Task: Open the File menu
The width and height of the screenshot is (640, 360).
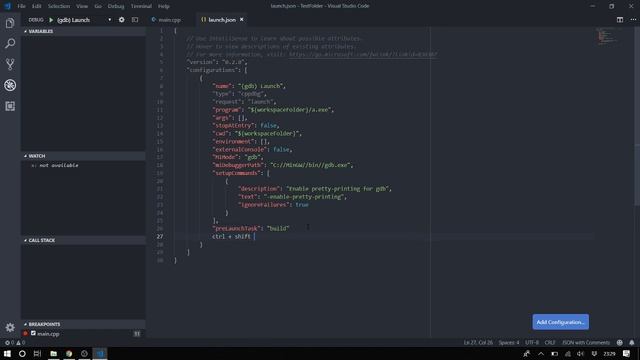Action: click(21, 6)
